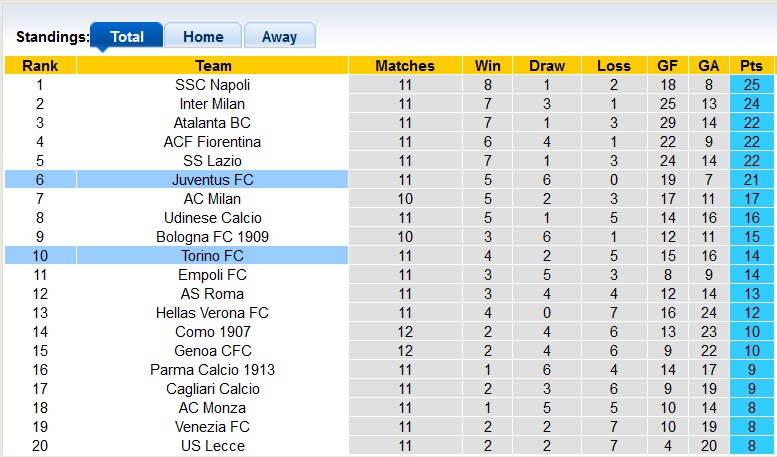Open AC Milan team link
777x457 pixels.
[x=212, y=199]
